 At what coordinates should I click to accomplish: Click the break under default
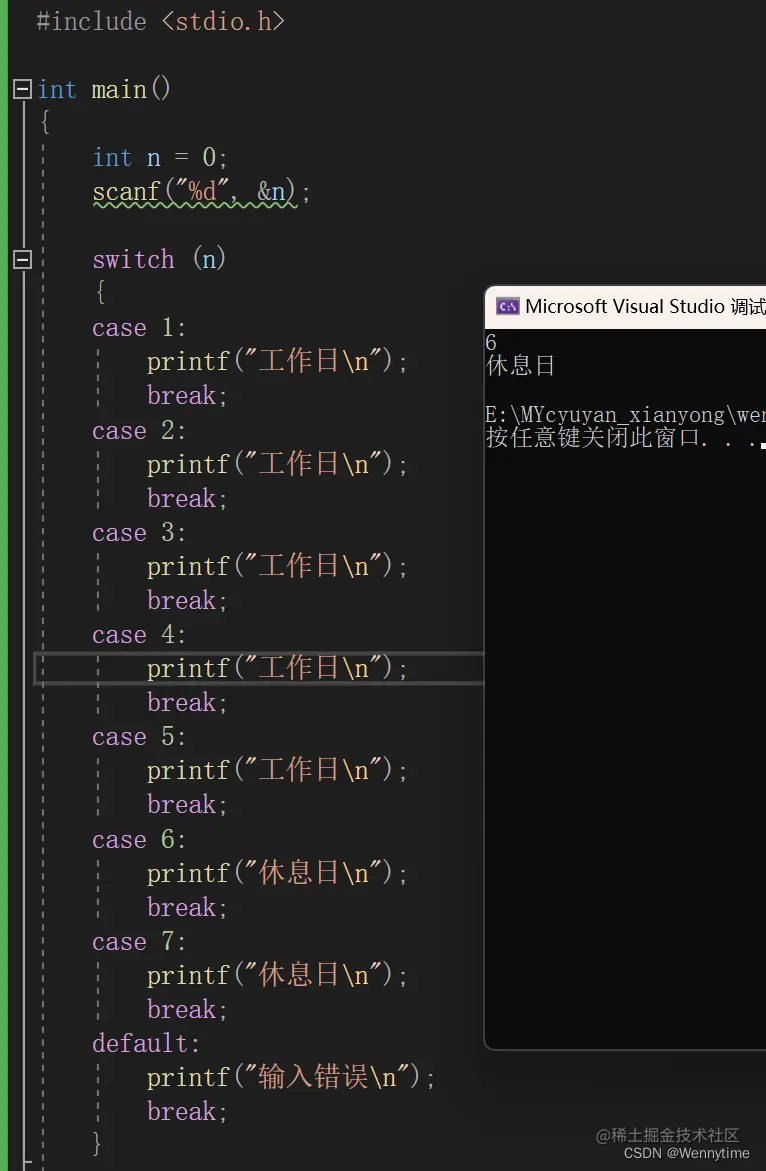[187, 1111]
